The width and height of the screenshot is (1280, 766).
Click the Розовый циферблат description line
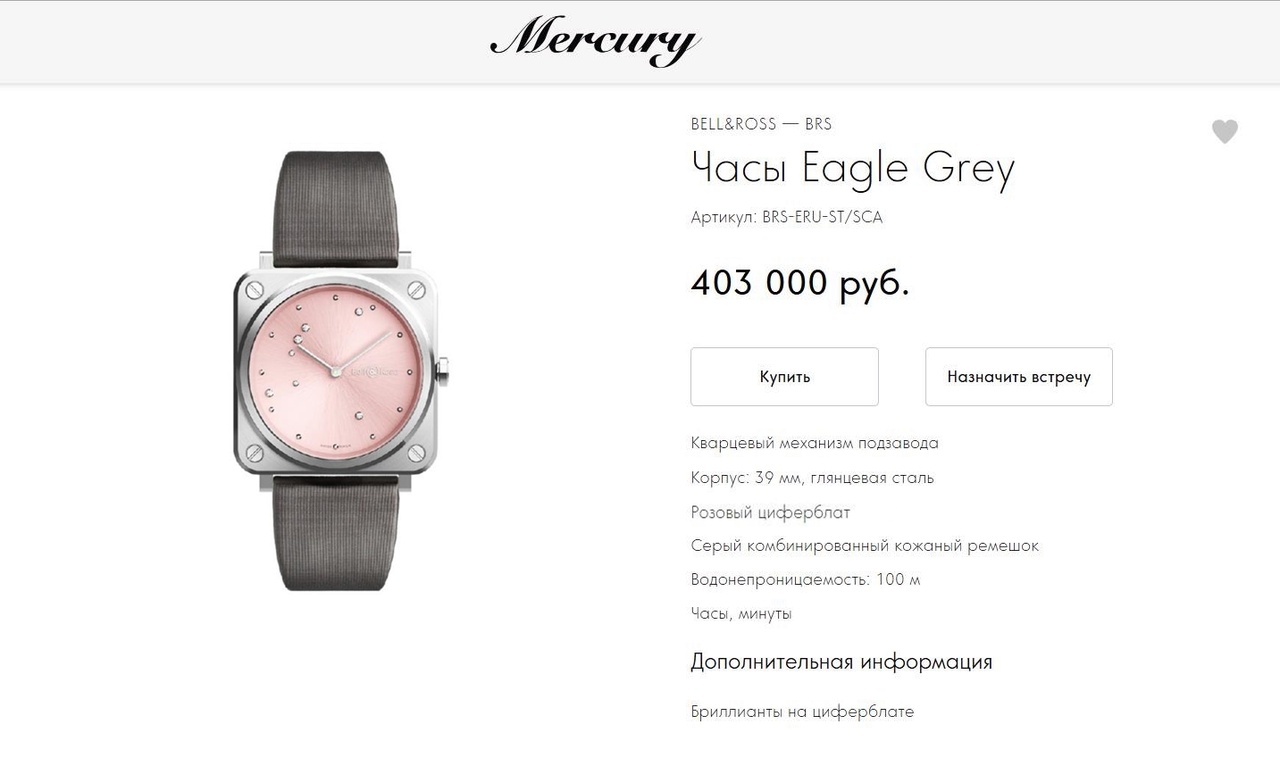click(x=771, y=512)
